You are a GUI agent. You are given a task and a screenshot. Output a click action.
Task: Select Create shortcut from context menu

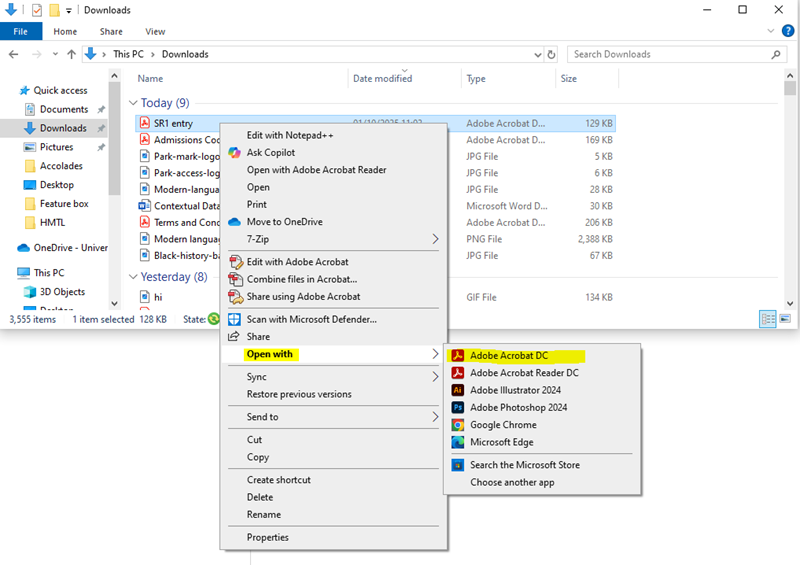pyautogui.click(x=279, y=480)
